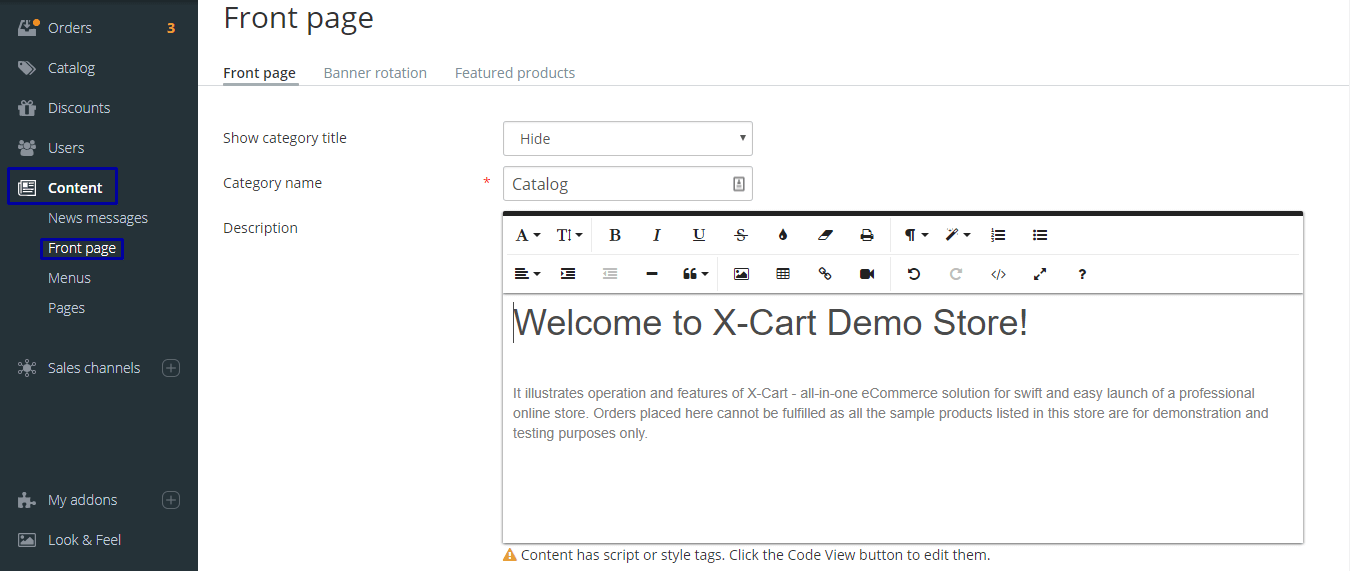Viewport: 1350px width, 571px height.
Task: Go to News messages
Action: point(98,218)
